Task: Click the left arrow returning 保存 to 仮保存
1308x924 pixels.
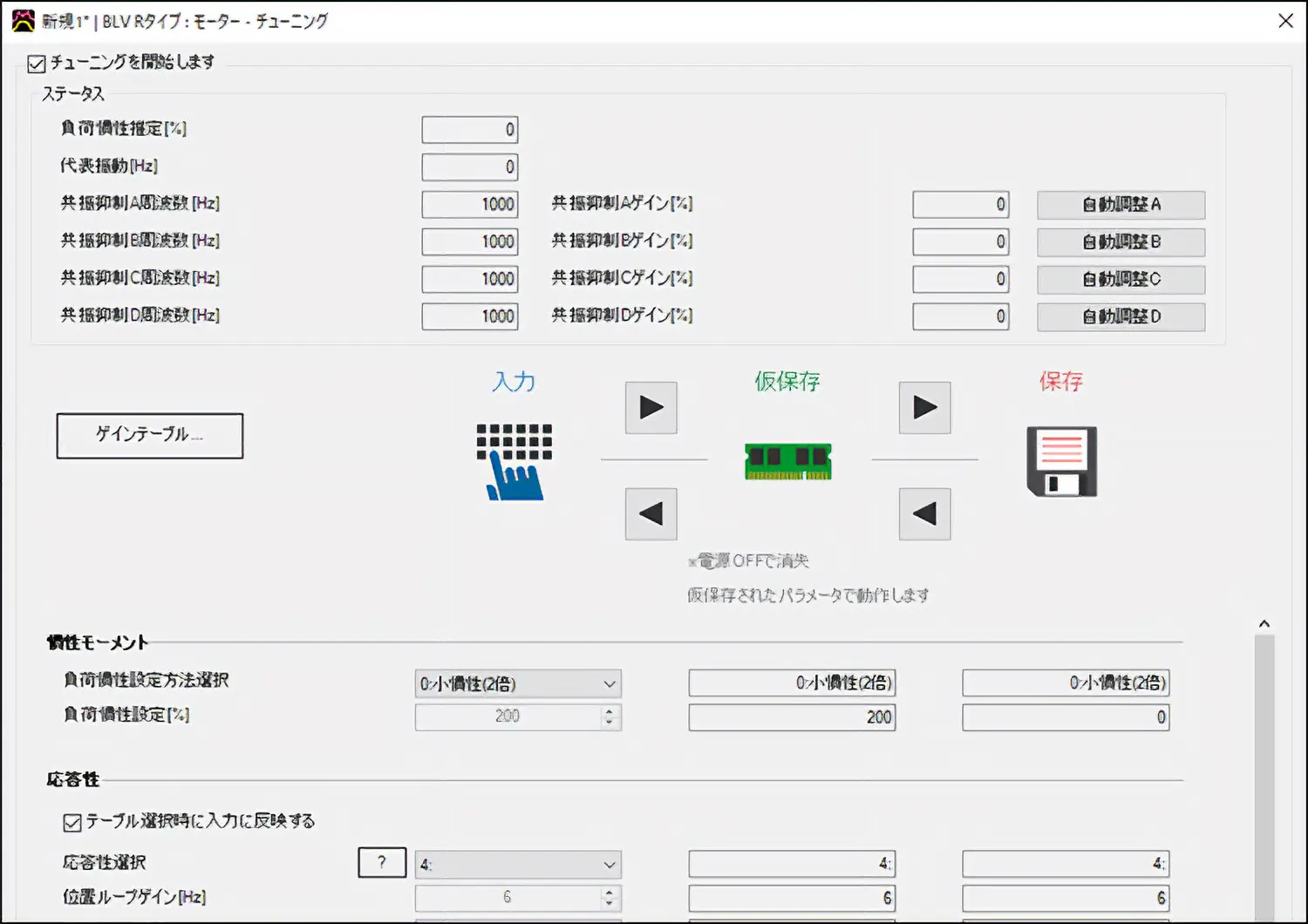Action: coord(923,514)
